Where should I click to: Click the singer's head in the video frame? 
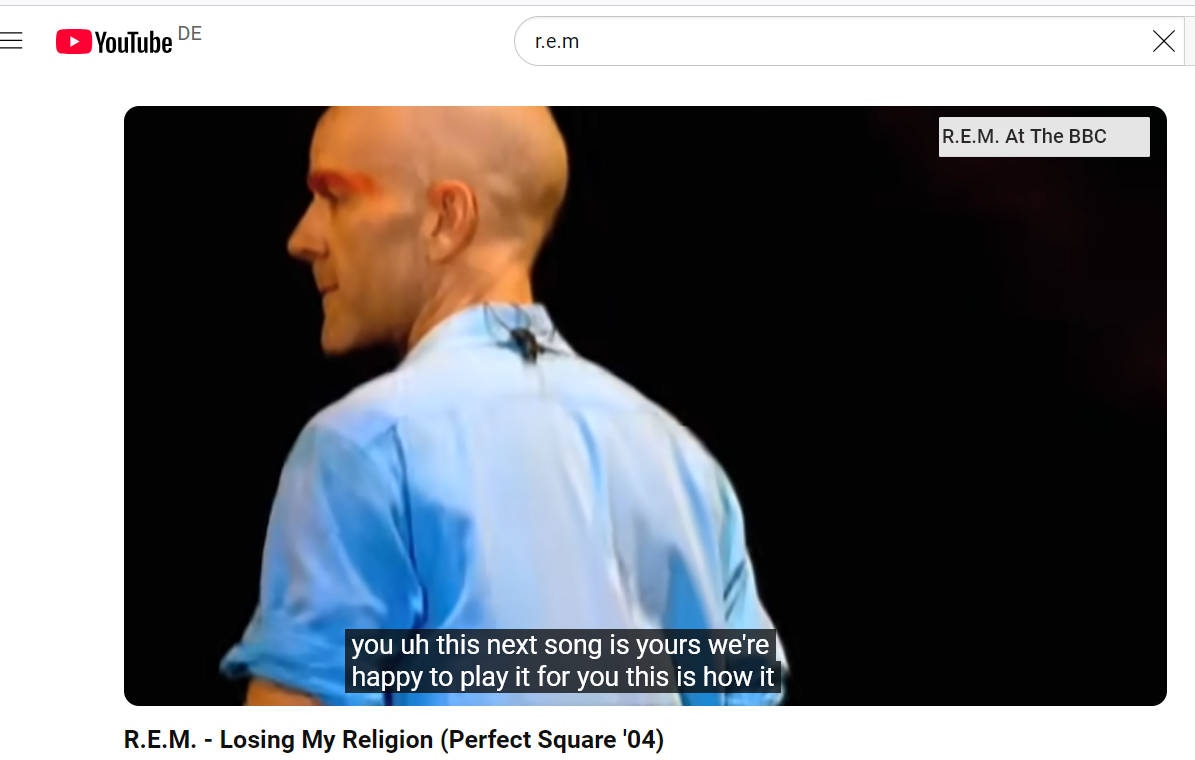pyautogui.click(x=427, y=206)
